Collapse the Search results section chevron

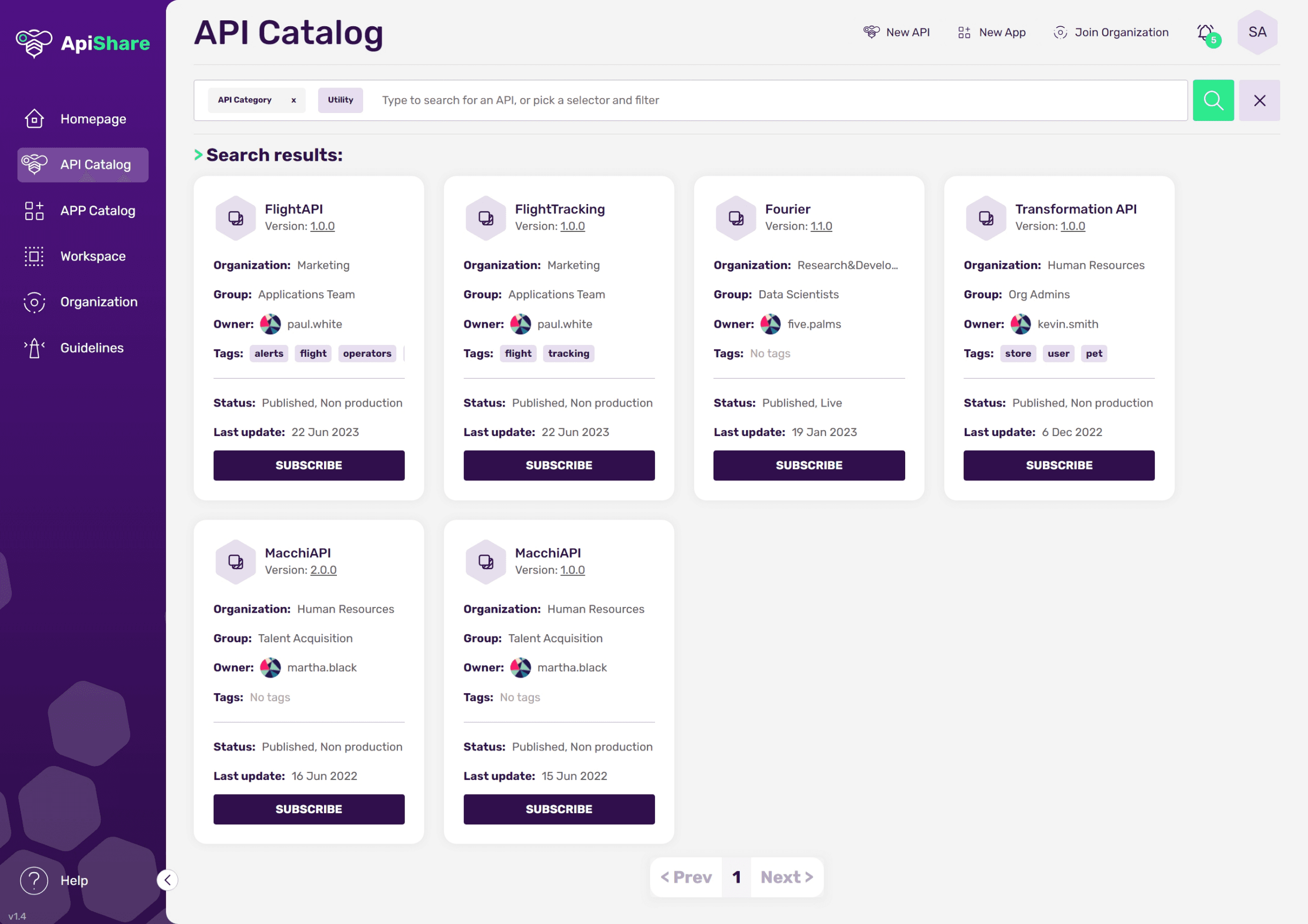[x=198, y=155]
